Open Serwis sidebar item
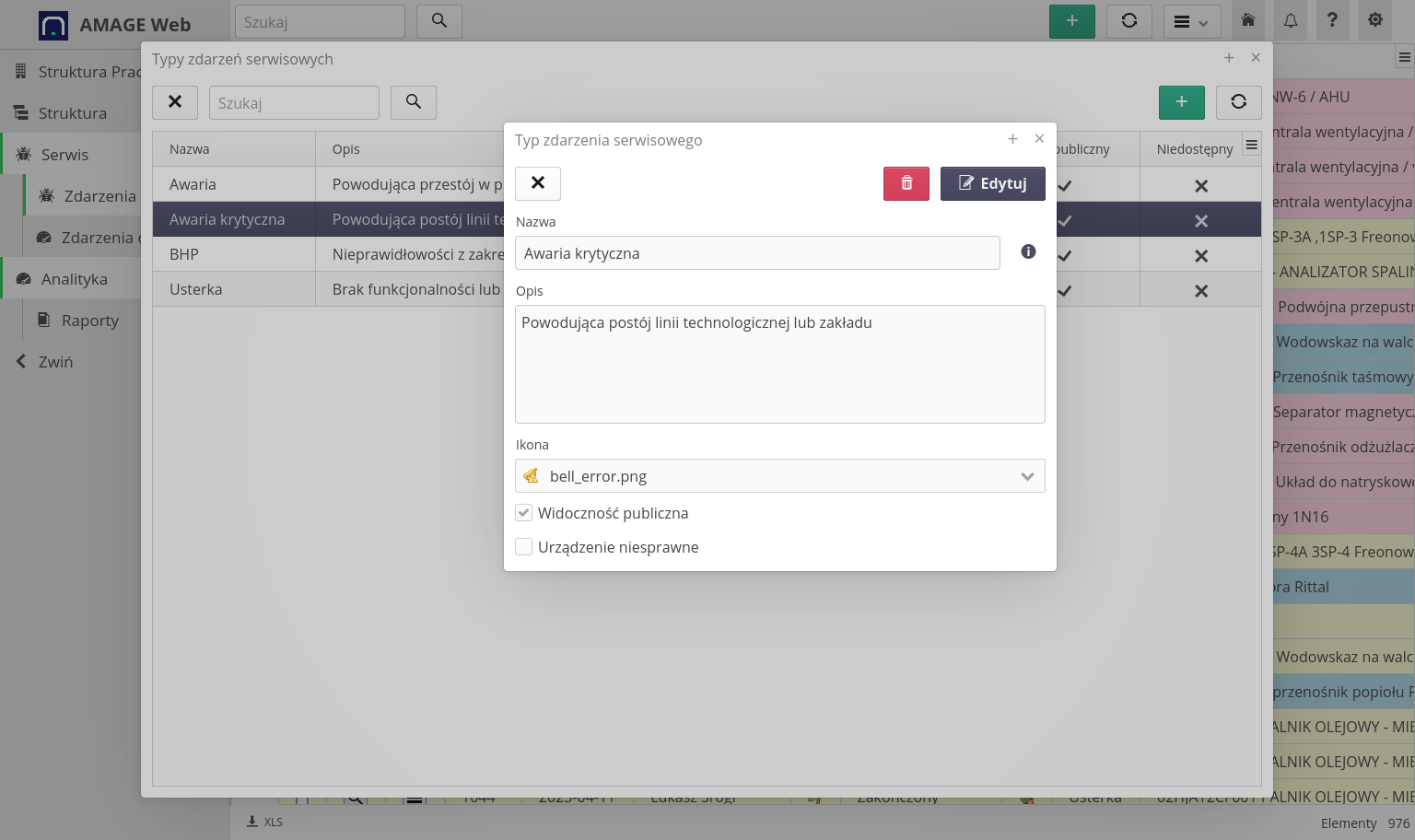Viewport: 1415px width, 840px height. (72, 155)
